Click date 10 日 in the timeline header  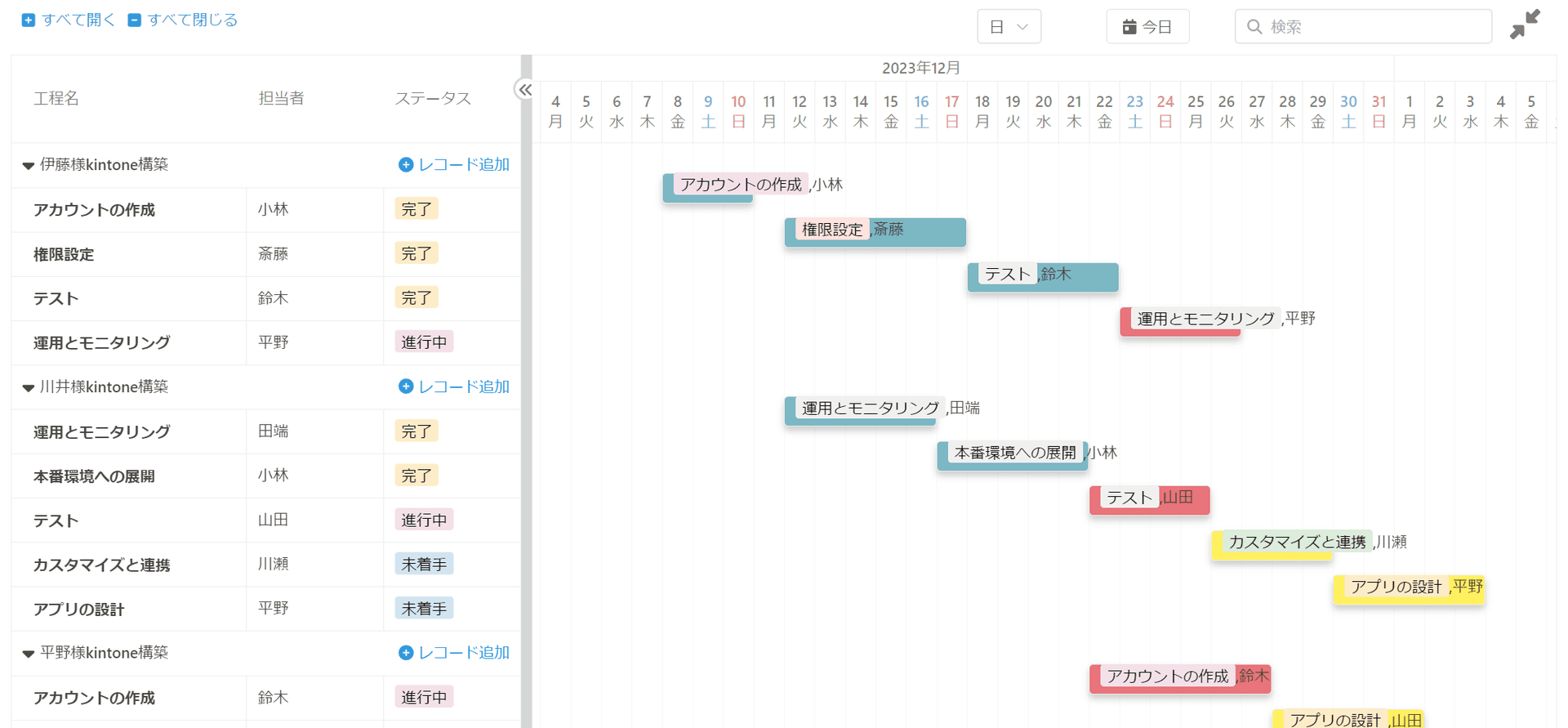point(738,111)
